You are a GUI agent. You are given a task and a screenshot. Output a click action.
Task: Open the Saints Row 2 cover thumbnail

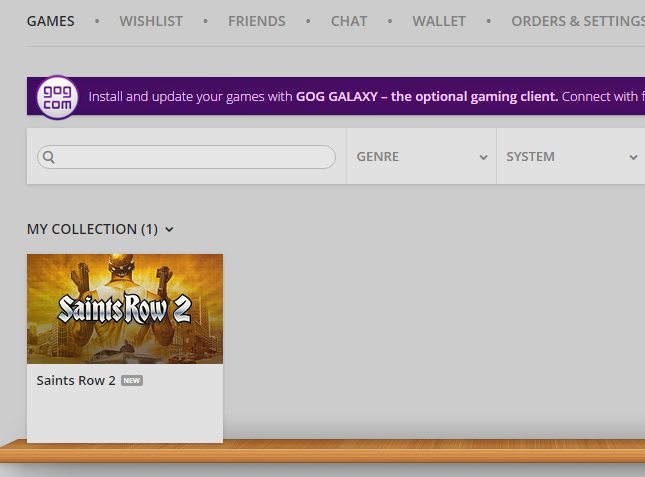point(125,309)
